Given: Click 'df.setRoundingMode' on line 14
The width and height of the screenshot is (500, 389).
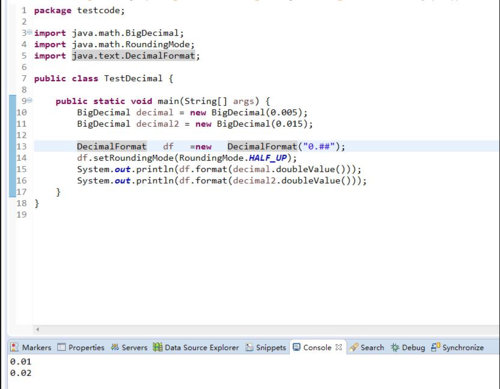Looking at the screenshot, I should pyautogui.click(x=125, y=158).
